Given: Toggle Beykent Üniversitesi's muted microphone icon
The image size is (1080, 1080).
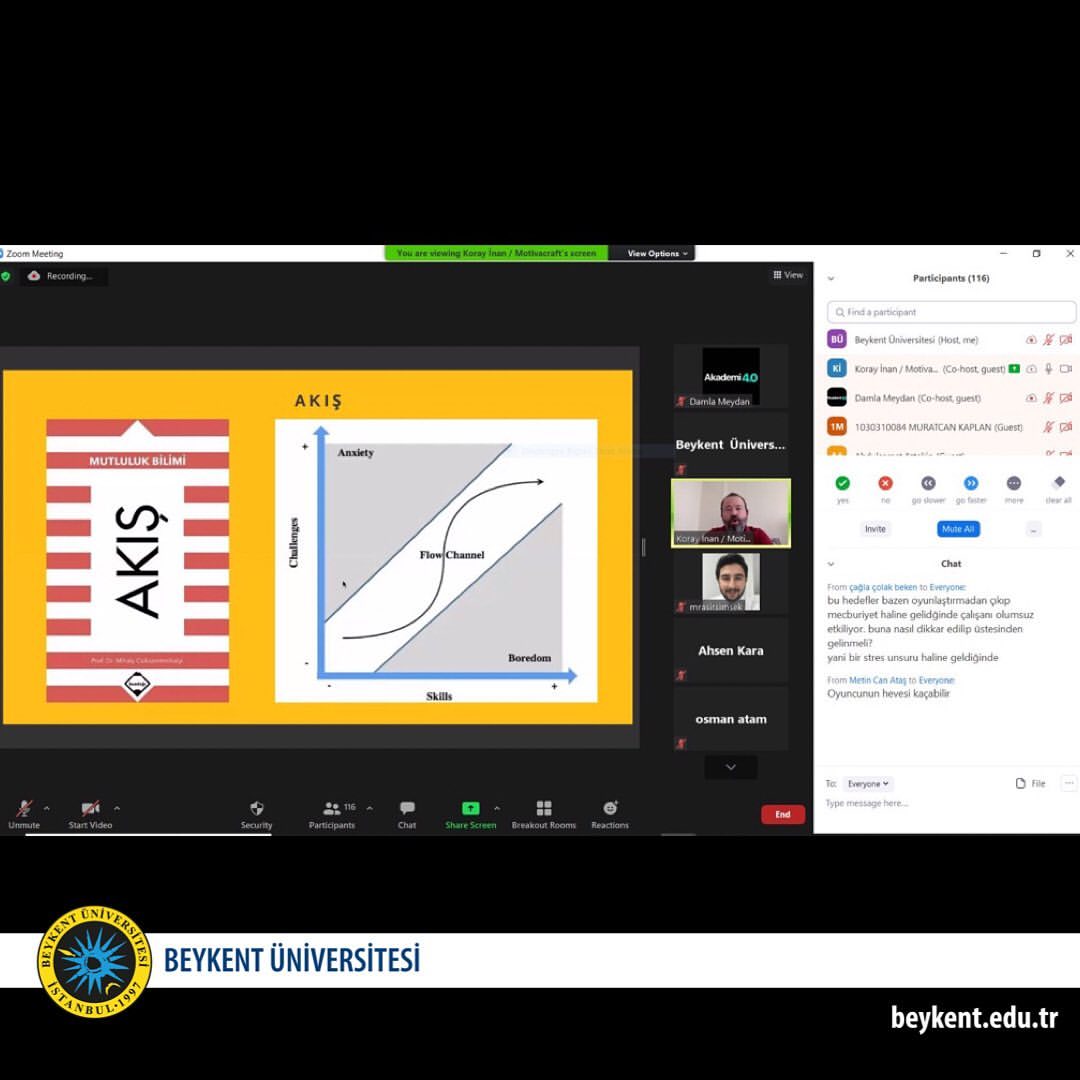Looking at the screenshot, I should (1048, 340).
